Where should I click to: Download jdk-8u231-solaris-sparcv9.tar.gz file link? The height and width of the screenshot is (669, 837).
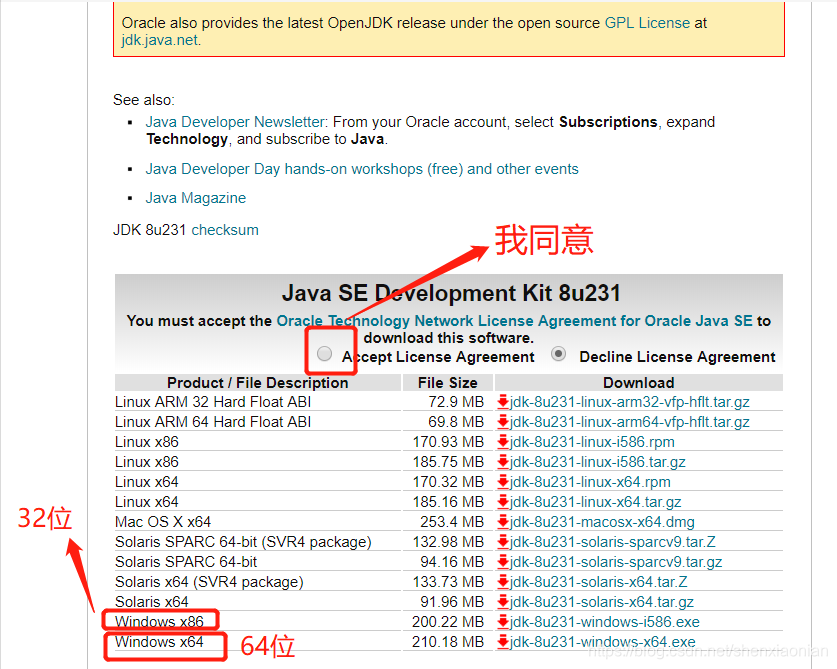point(616,562)
